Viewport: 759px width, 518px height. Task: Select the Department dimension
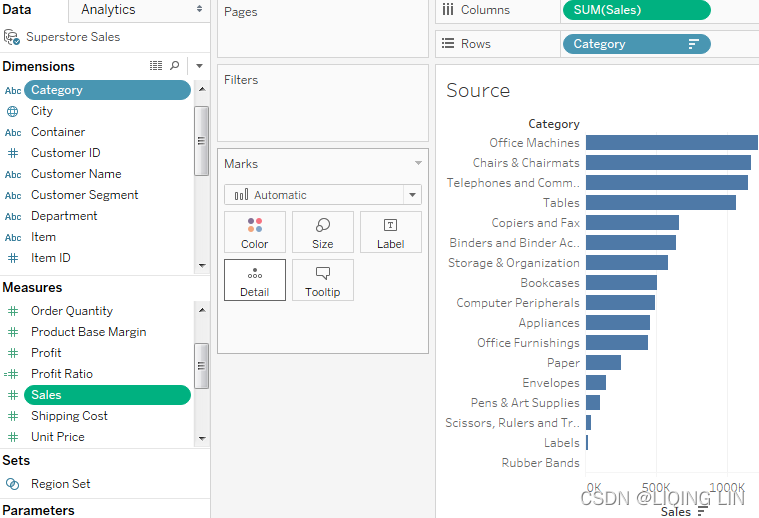[64, 216]
